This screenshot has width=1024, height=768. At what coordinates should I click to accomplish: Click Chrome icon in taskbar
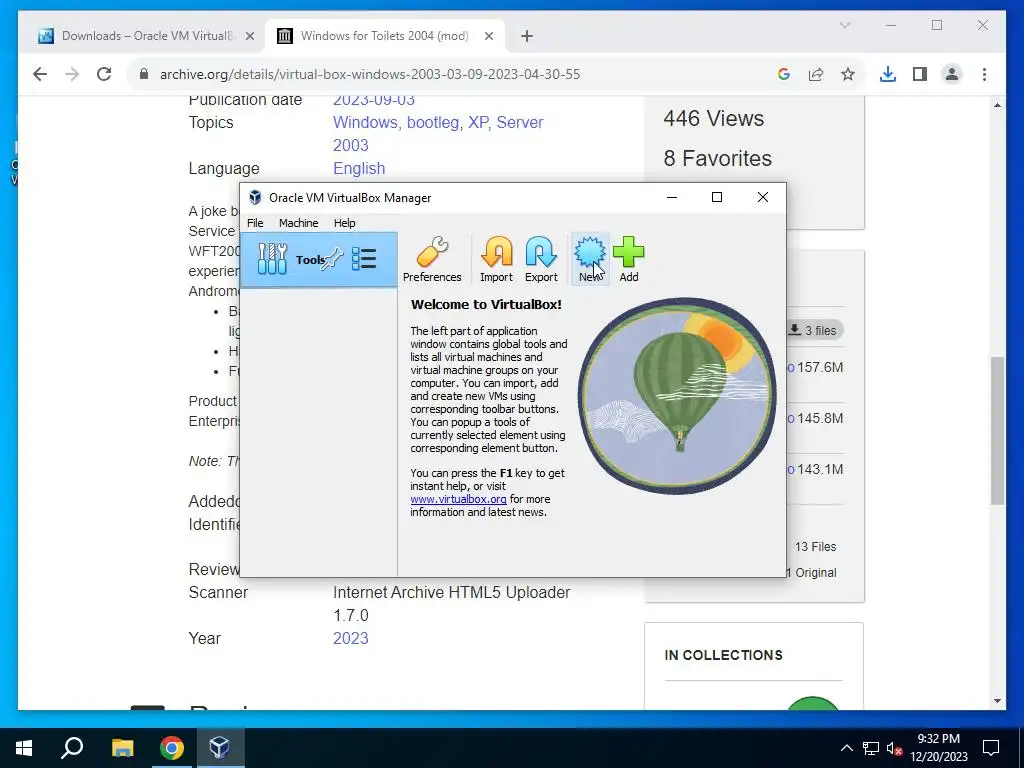tap(172, 748)
